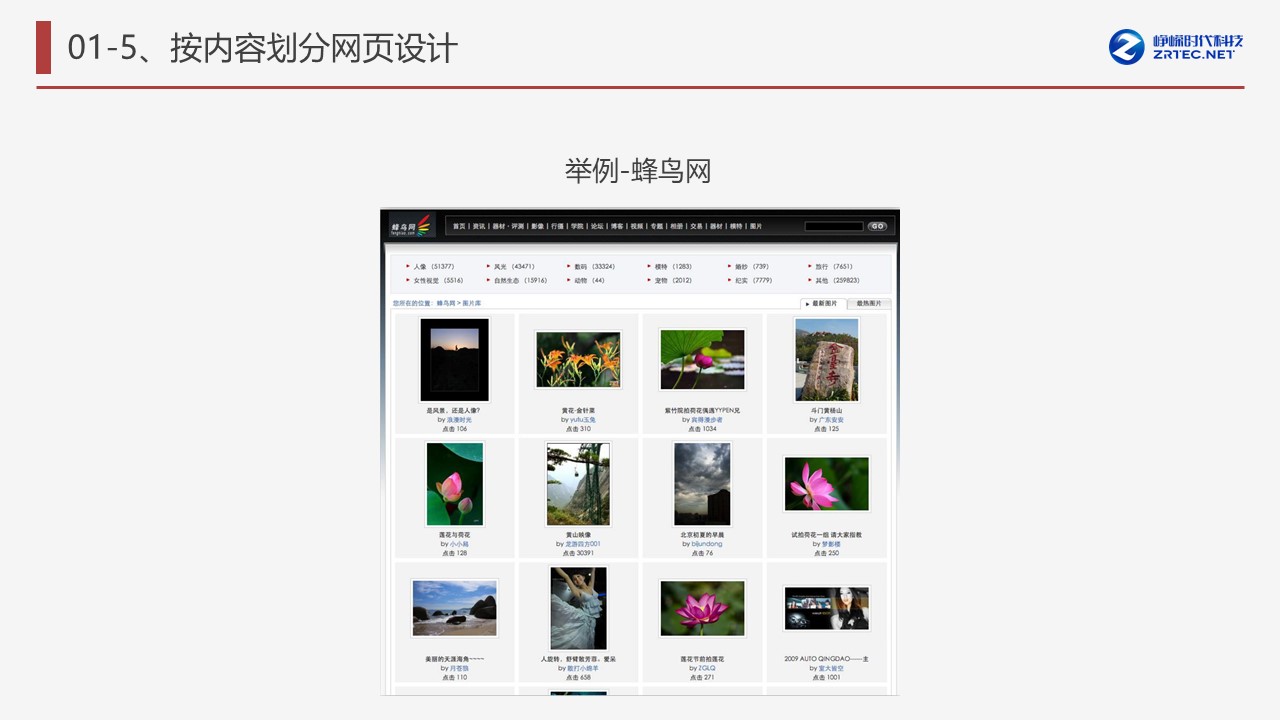Viewport: 1280px width, 720px height.
Task: Click the search input box beside GO
Action: pos(833,227)
